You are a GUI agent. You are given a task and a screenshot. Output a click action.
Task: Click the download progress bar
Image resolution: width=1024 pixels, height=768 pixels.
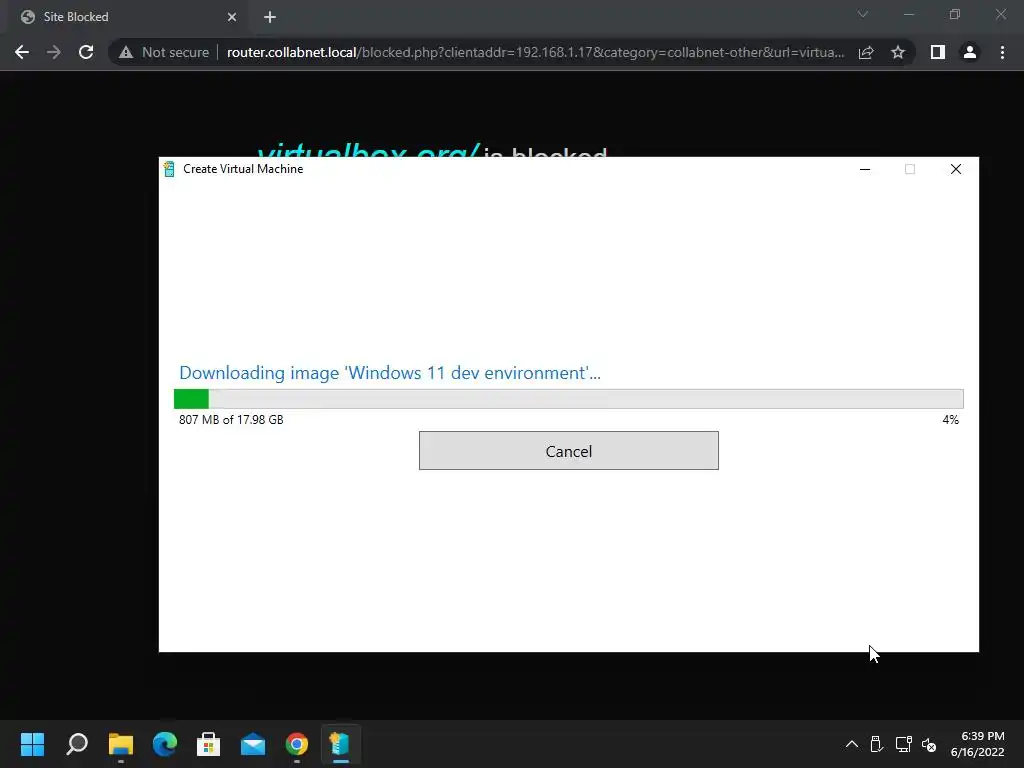(568, 398)
